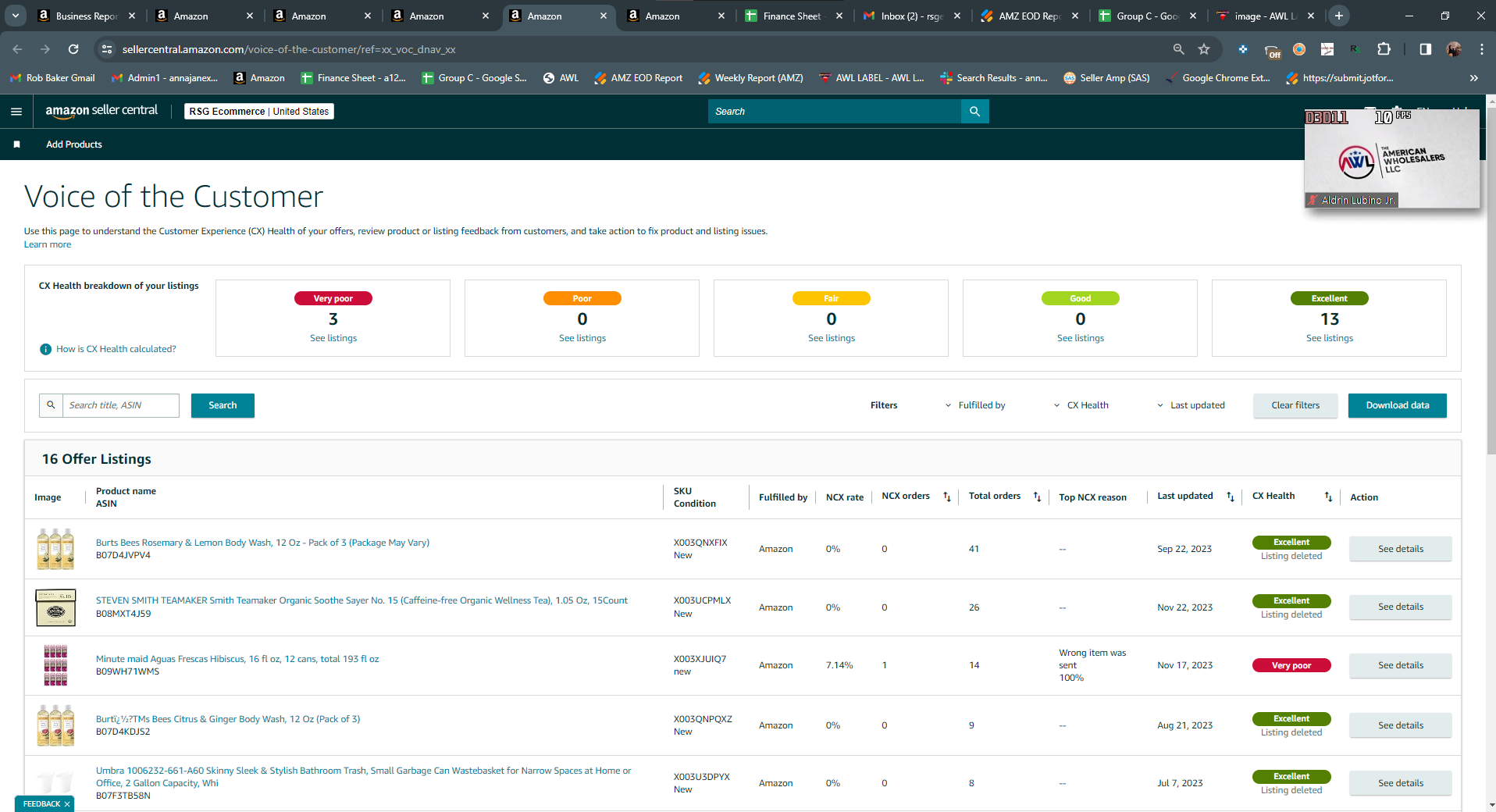The image size is (1496, 812).
Task: Click the magnifier icon beside Search title, ASIN
Action: pyautogui.click(x=51, y=405)
